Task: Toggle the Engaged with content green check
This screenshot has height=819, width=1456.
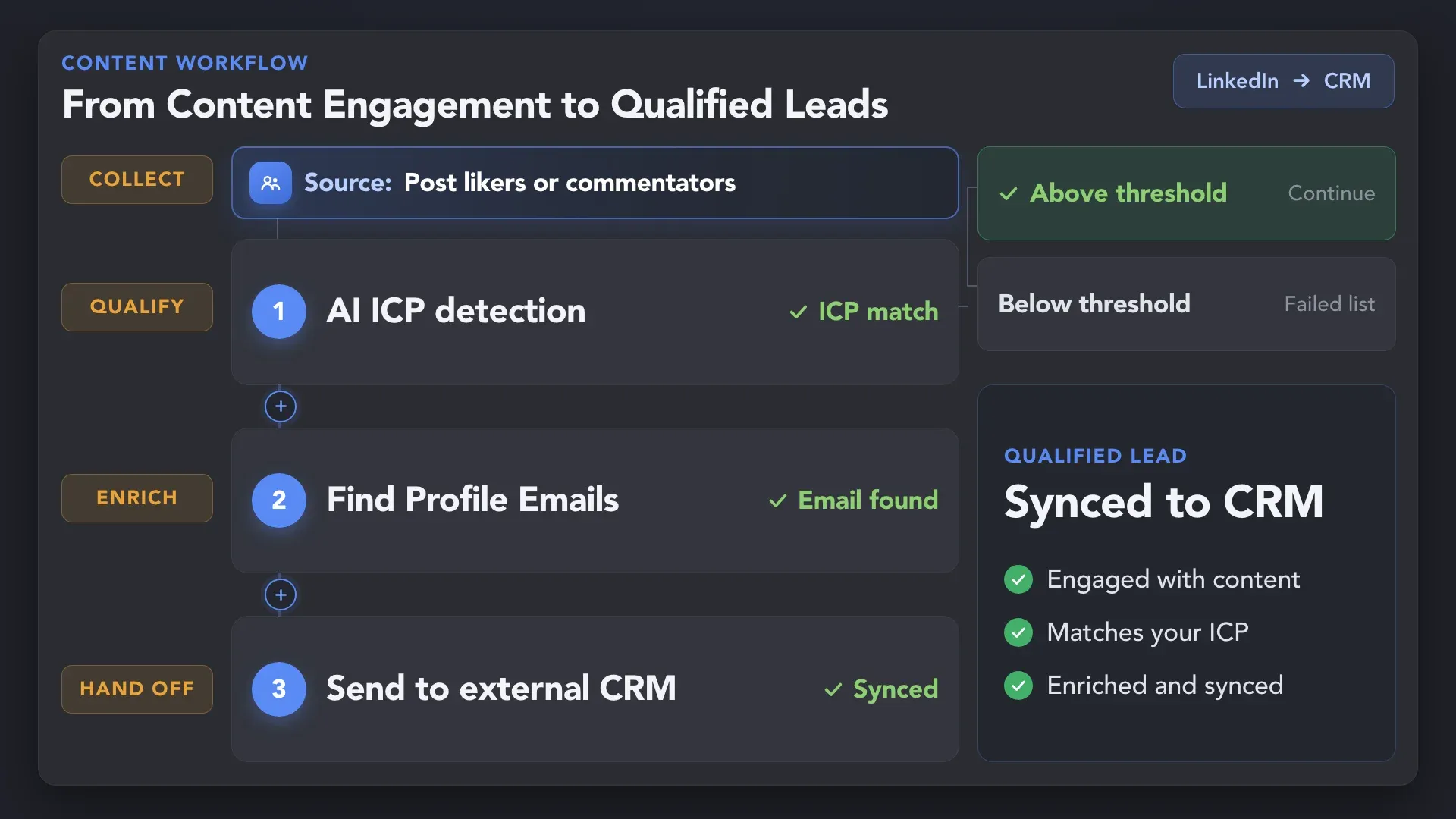Action: point(1018,579)
